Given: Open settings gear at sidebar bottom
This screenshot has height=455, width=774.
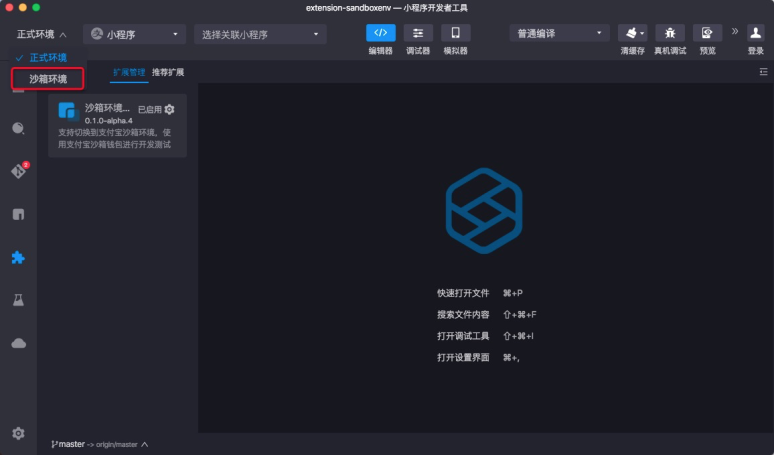Looking at the screenshot, I should pyautogui.click(x=18, y=433).
